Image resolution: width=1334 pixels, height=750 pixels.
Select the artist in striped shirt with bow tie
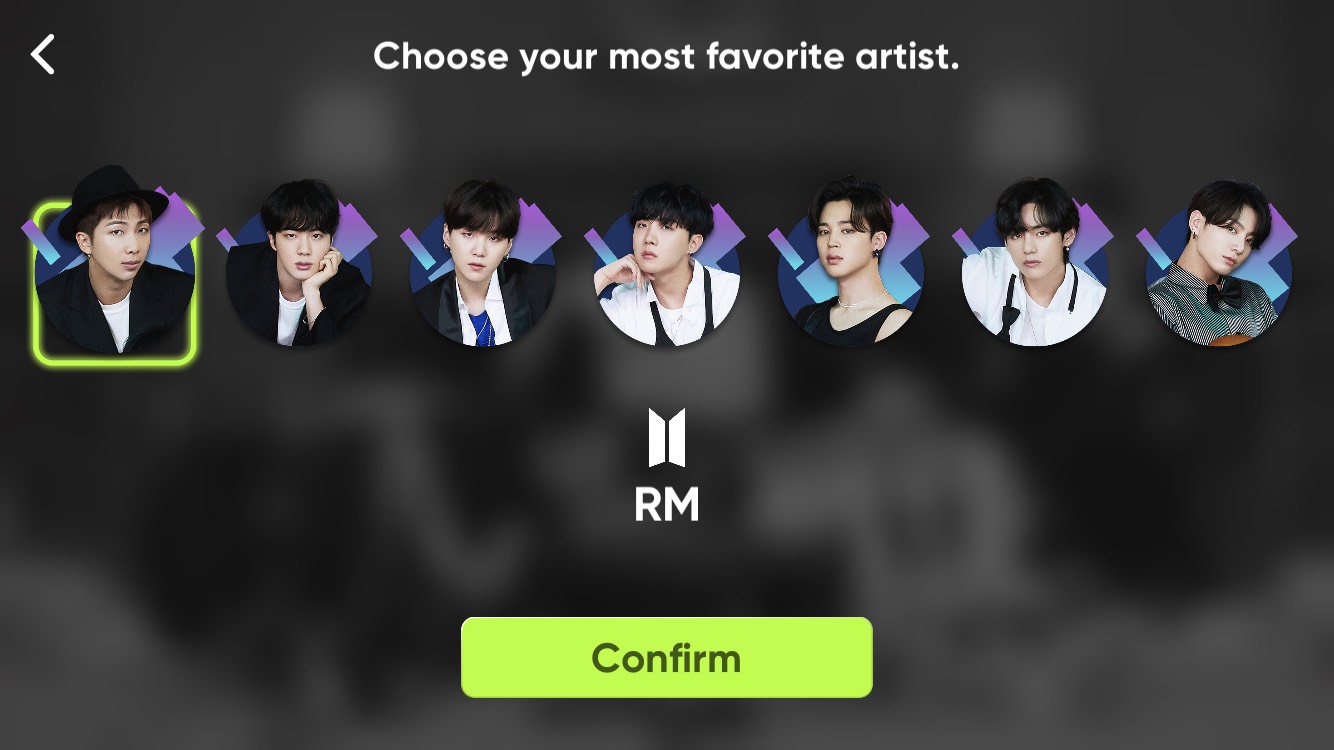[x=1219, y=265]
